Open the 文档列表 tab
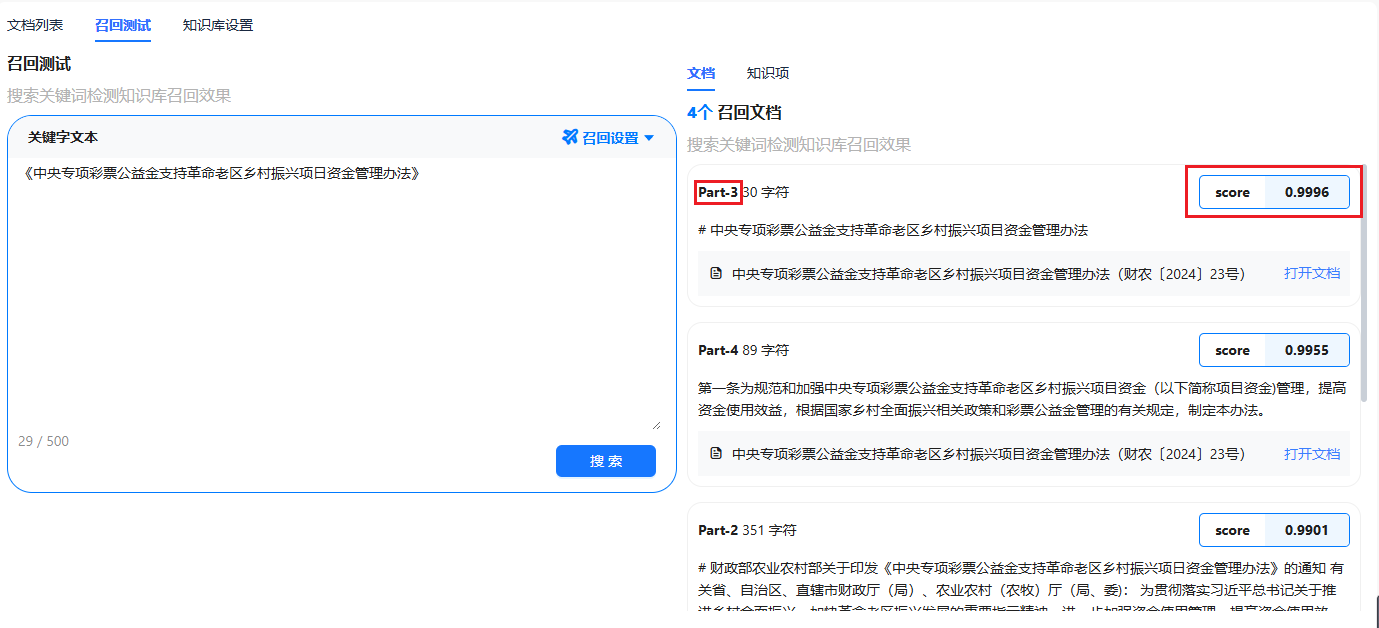Screen dimensions: 1379x628 click(x=35, y=25)
